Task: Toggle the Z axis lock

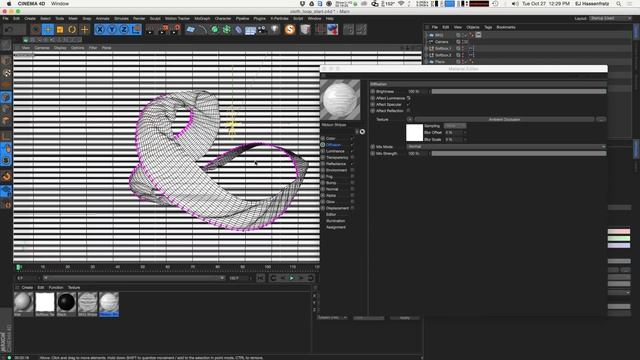Action: [x=124, y=29]
